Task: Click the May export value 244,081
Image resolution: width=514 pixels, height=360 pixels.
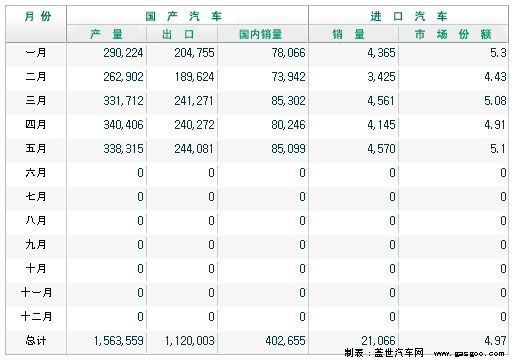Action: pyautogui.click(x=194, y=149)
